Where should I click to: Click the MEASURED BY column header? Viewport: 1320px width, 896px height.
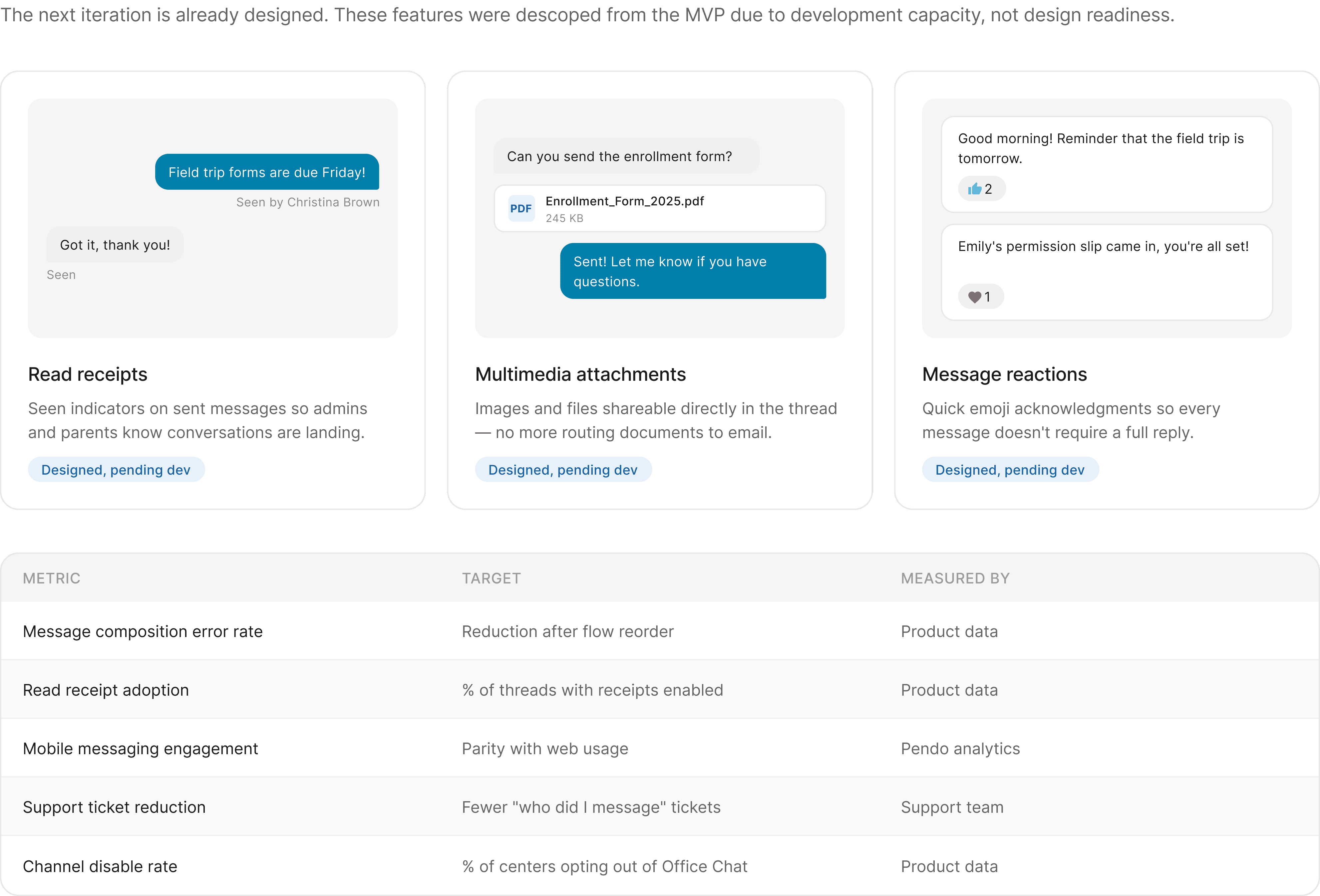pos(955,578)
